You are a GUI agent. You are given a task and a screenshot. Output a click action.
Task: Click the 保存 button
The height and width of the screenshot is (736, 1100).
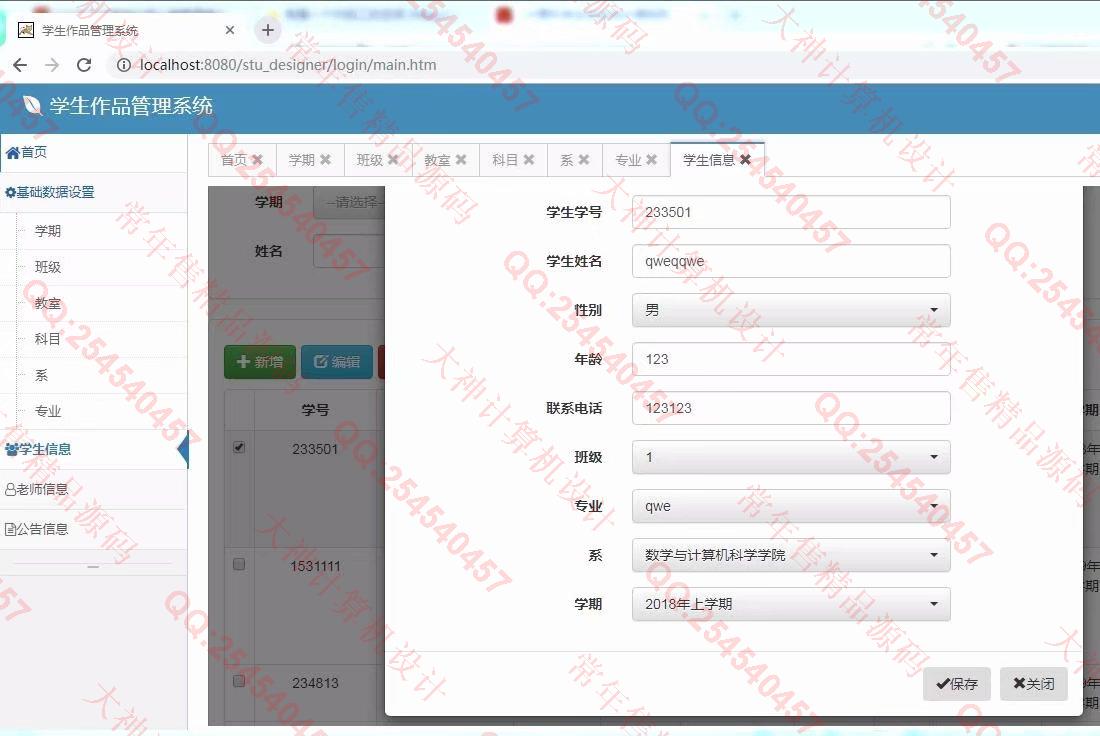point(957,684)
